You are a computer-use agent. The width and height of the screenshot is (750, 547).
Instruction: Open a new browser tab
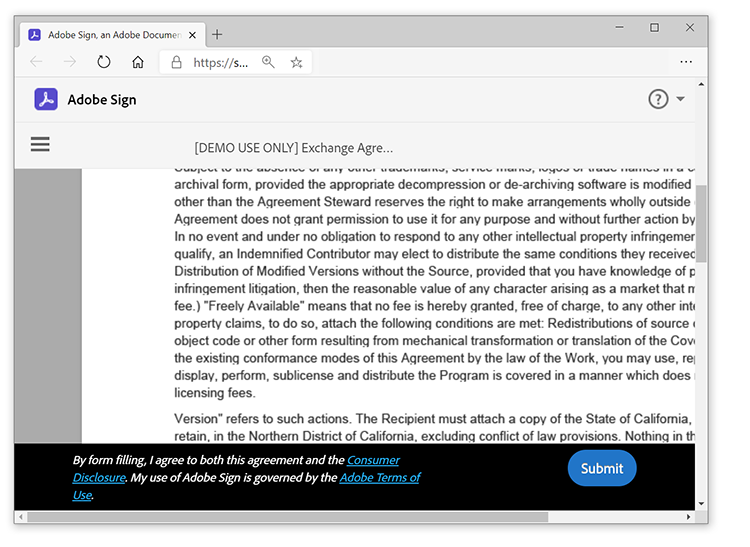click(217, 34)
